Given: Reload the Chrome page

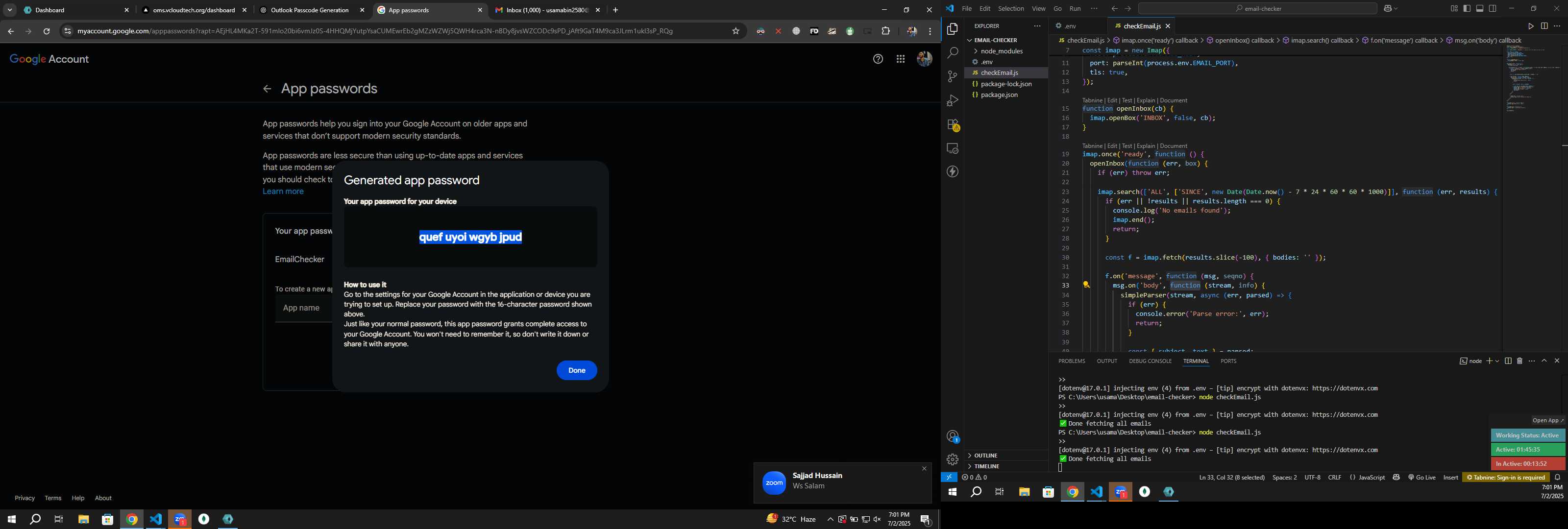Looking at the screenshot, I should 46,31.
